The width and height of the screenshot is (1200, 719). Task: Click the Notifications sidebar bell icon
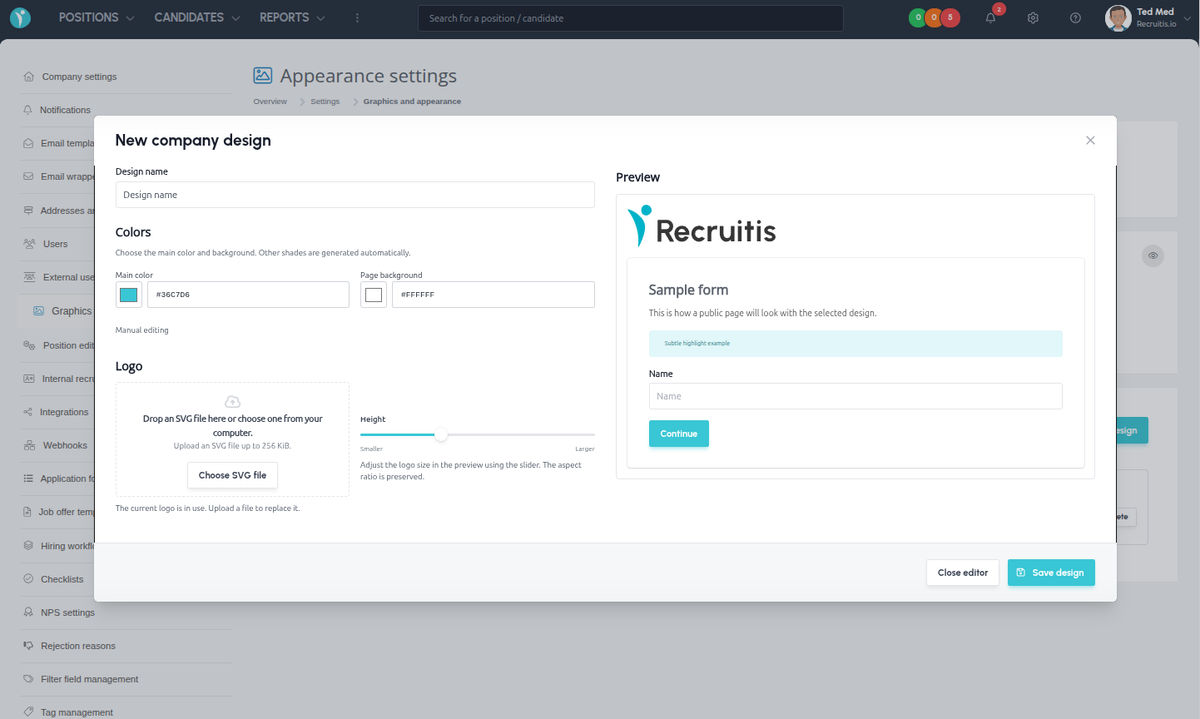28,110
